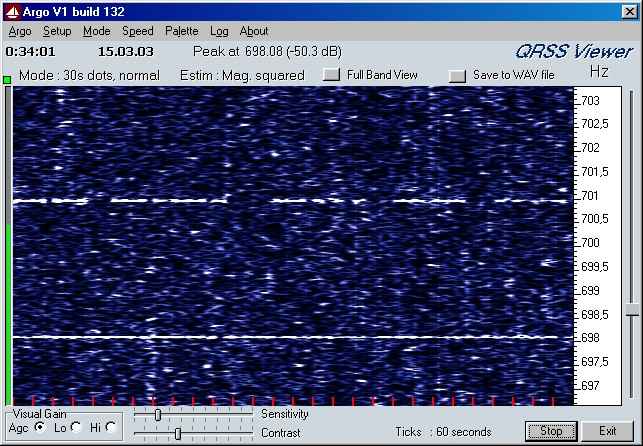This screenshot has height=446, width=643.
Task: Select the Agc visual gain radio button
Action: click(x=40, y=428)
